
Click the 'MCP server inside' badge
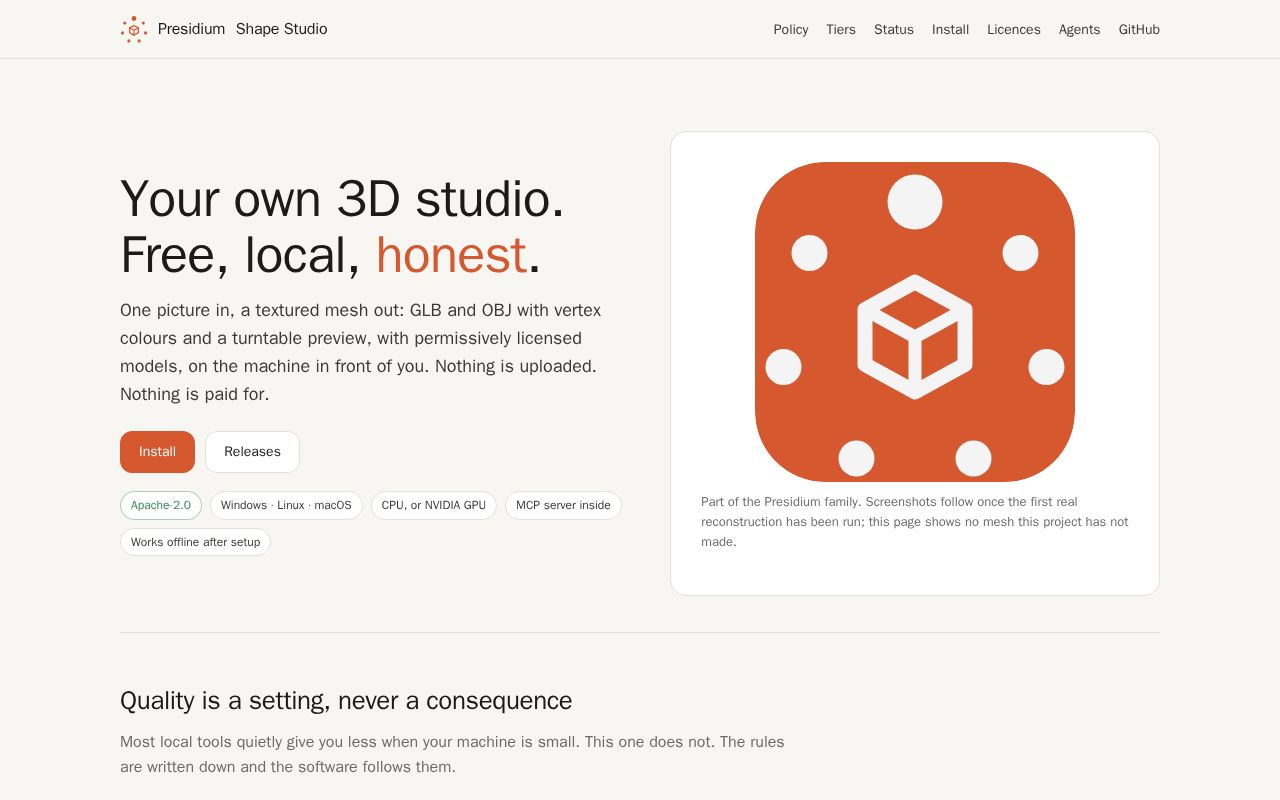[563, 505]
